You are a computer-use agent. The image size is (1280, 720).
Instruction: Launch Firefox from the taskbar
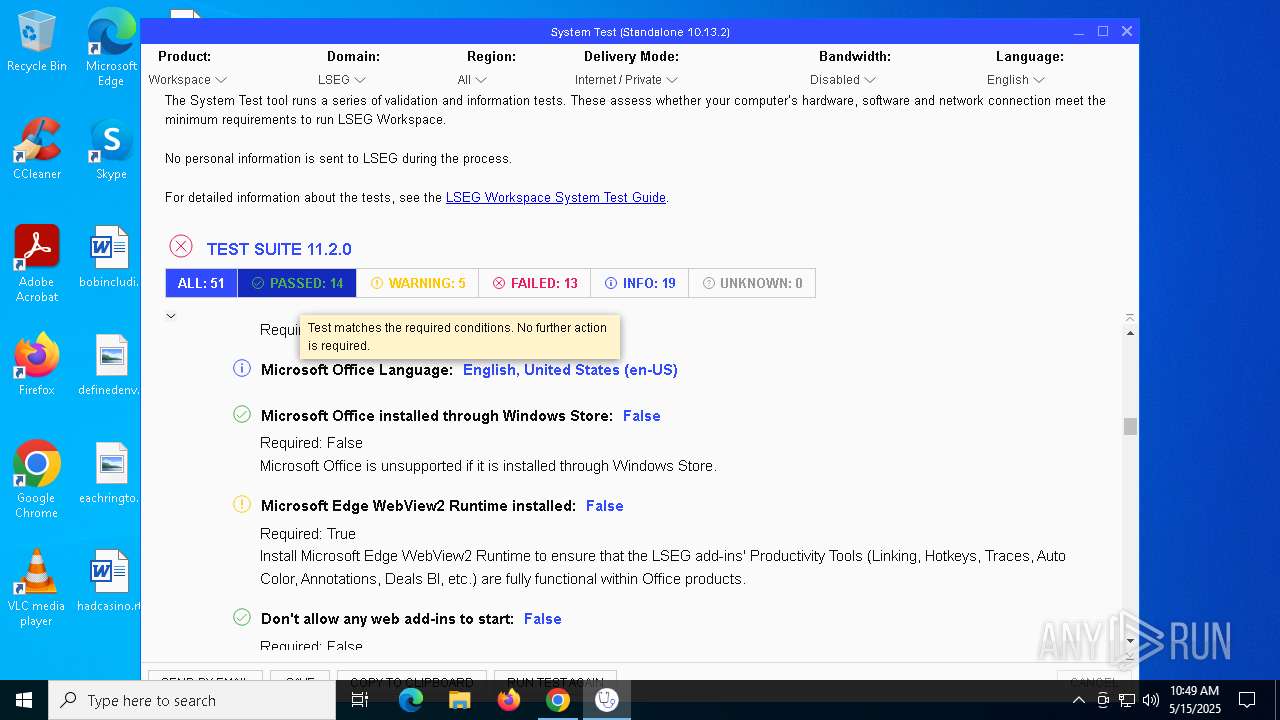[509, 700]
